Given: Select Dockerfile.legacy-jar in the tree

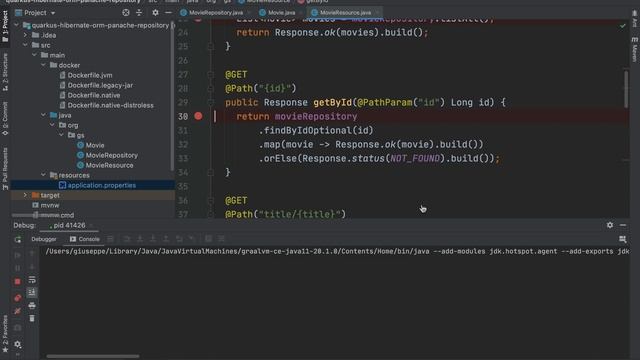Looking at the screenshot, I should tap(100, 85).
